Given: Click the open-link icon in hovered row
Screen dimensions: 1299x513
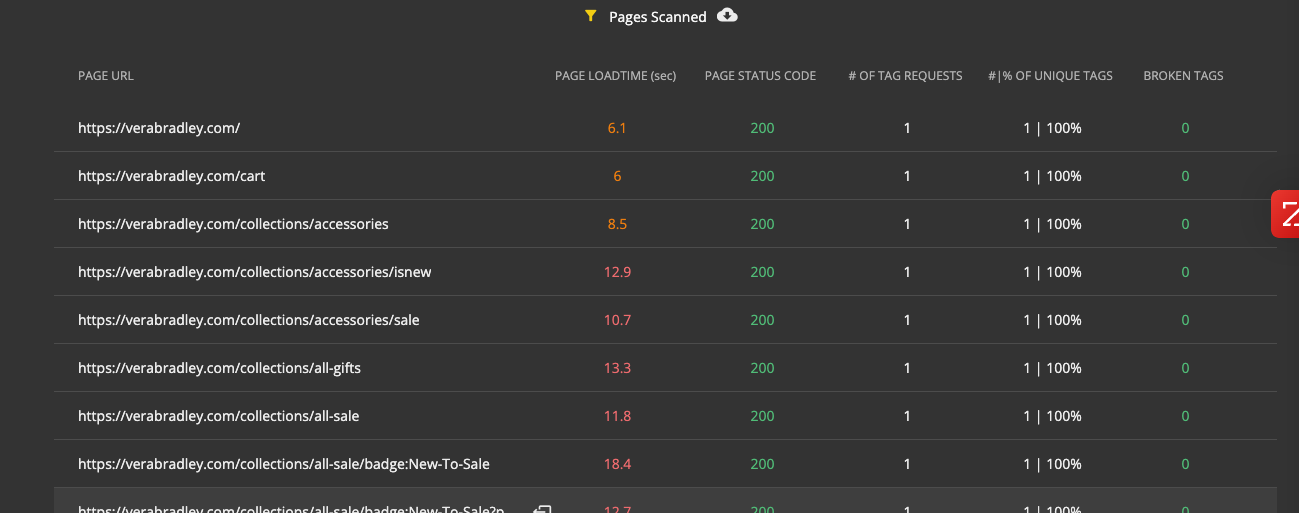Looking at the screenshot, I should (542, 509).
